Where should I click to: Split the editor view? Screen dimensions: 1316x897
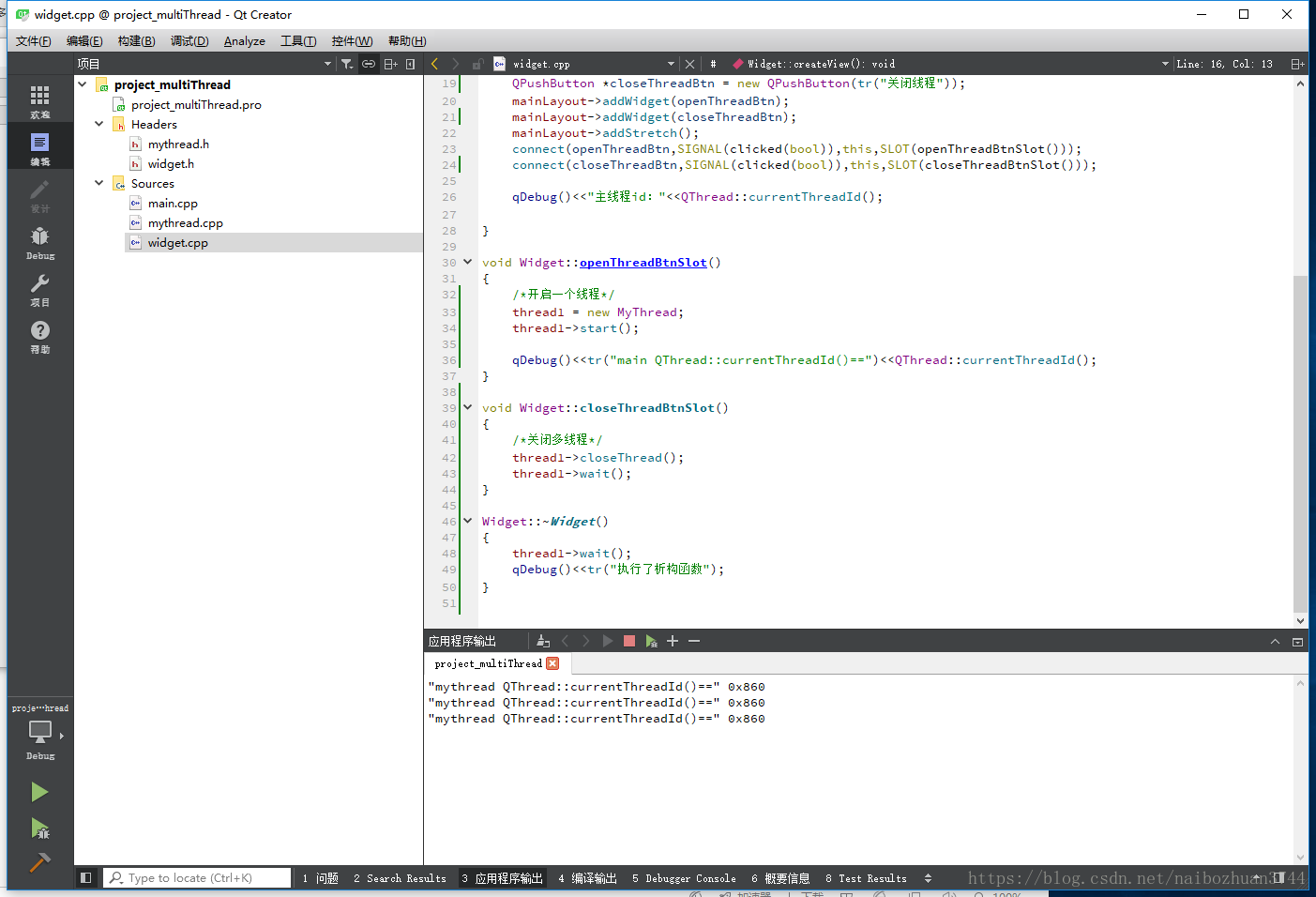point(1297,64)
